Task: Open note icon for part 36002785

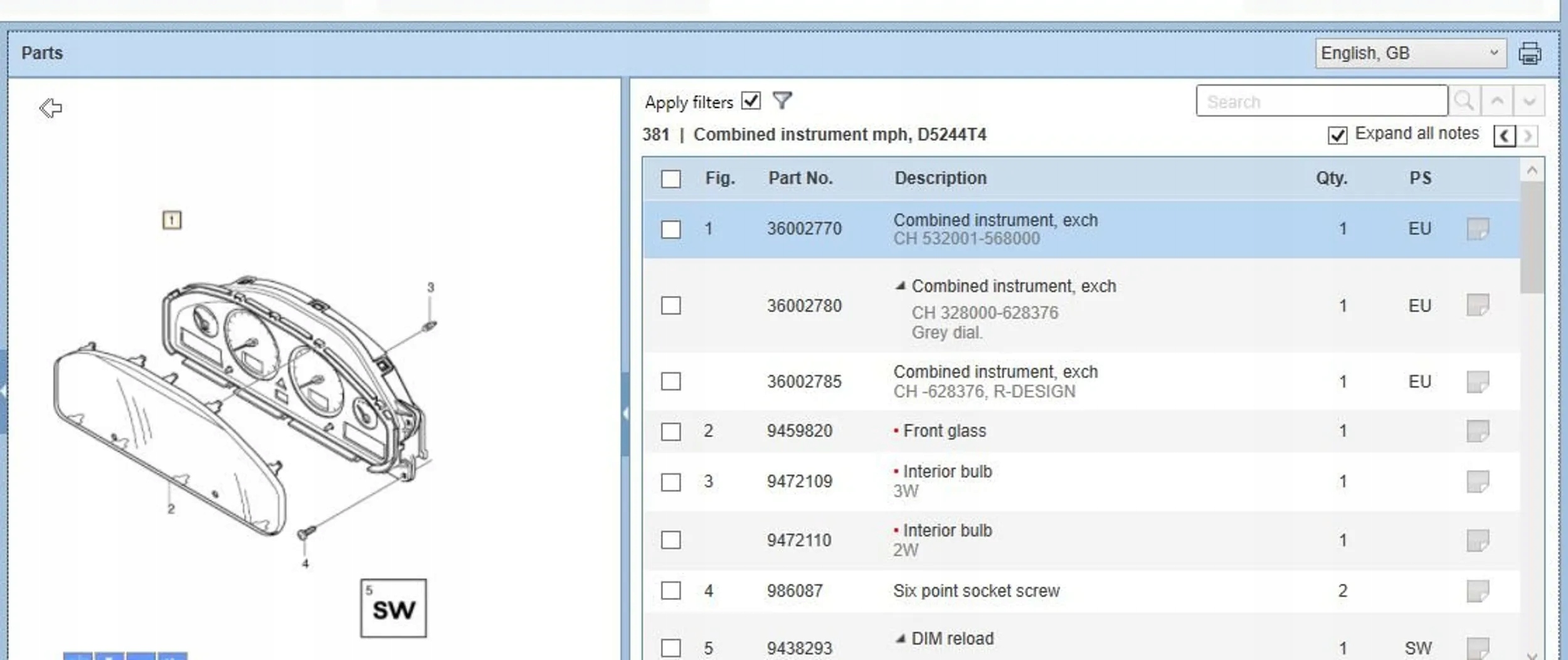Action: [1478, 381]
